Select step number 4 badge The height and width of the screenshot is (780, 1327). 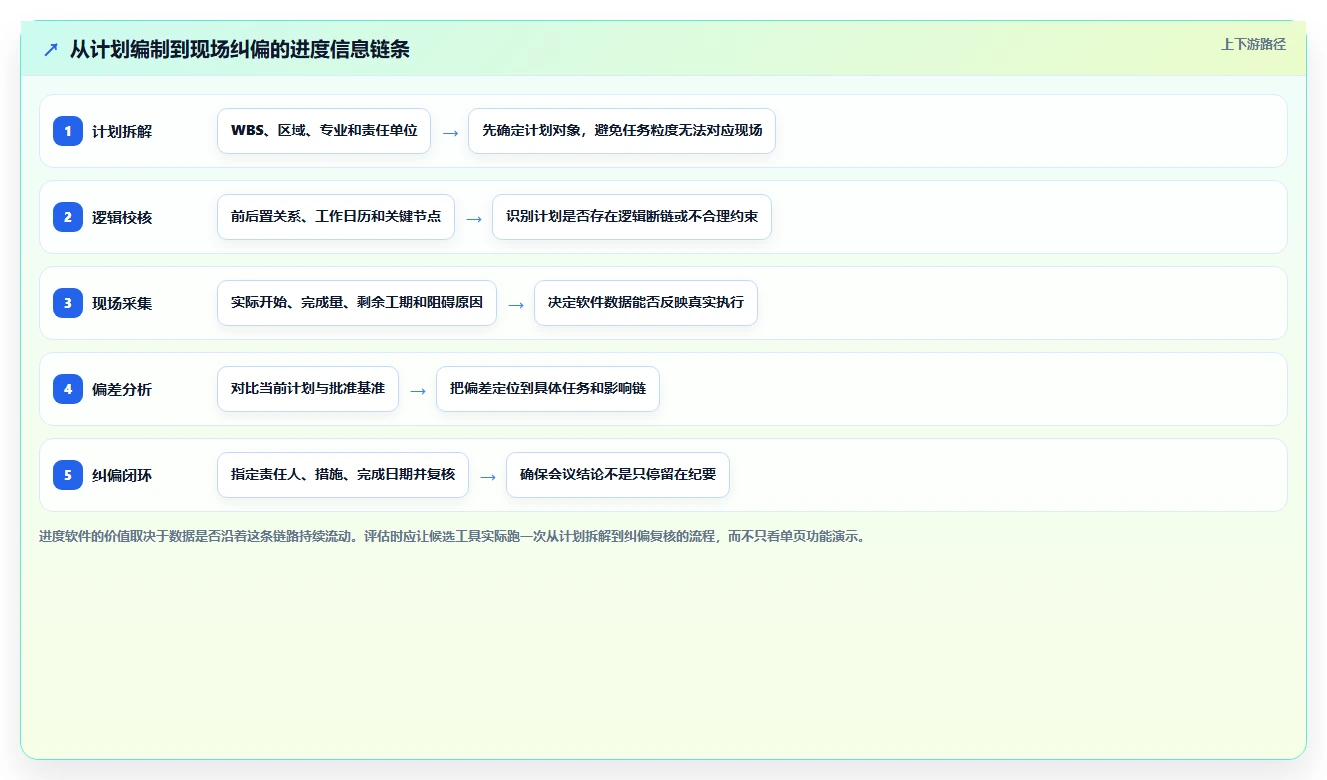pyautogui.click(x=68, y=389)
